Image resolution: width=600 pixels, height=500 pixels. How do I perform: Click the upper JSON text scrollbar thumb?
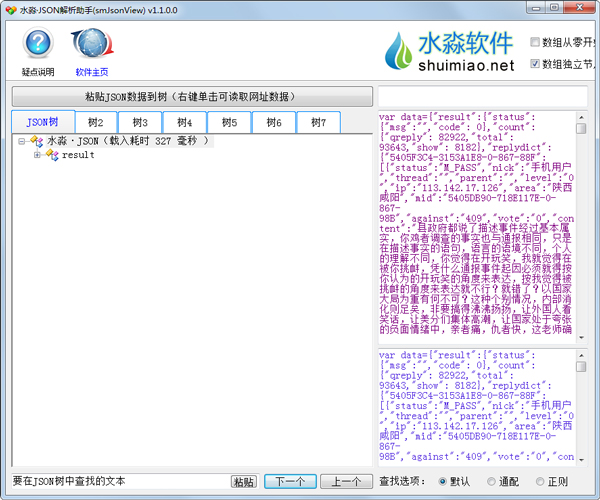click(x=581, y=128)
